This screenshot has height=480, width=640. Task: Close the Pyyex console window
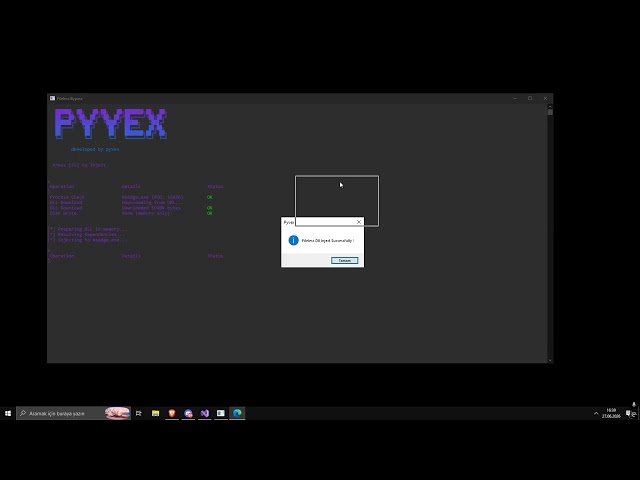(x=545, y=98)
